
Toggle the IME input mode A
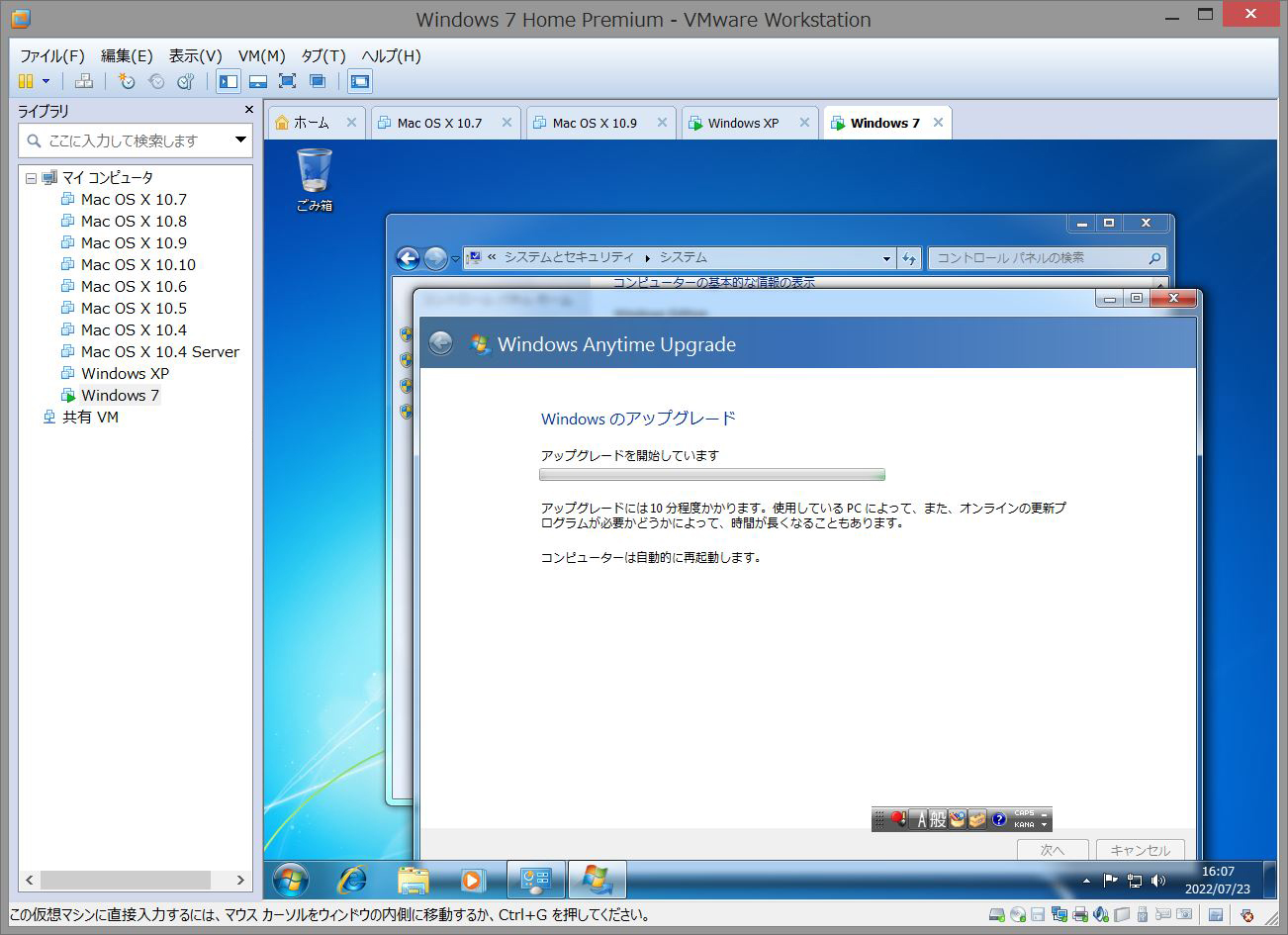(x=919, y=819)
